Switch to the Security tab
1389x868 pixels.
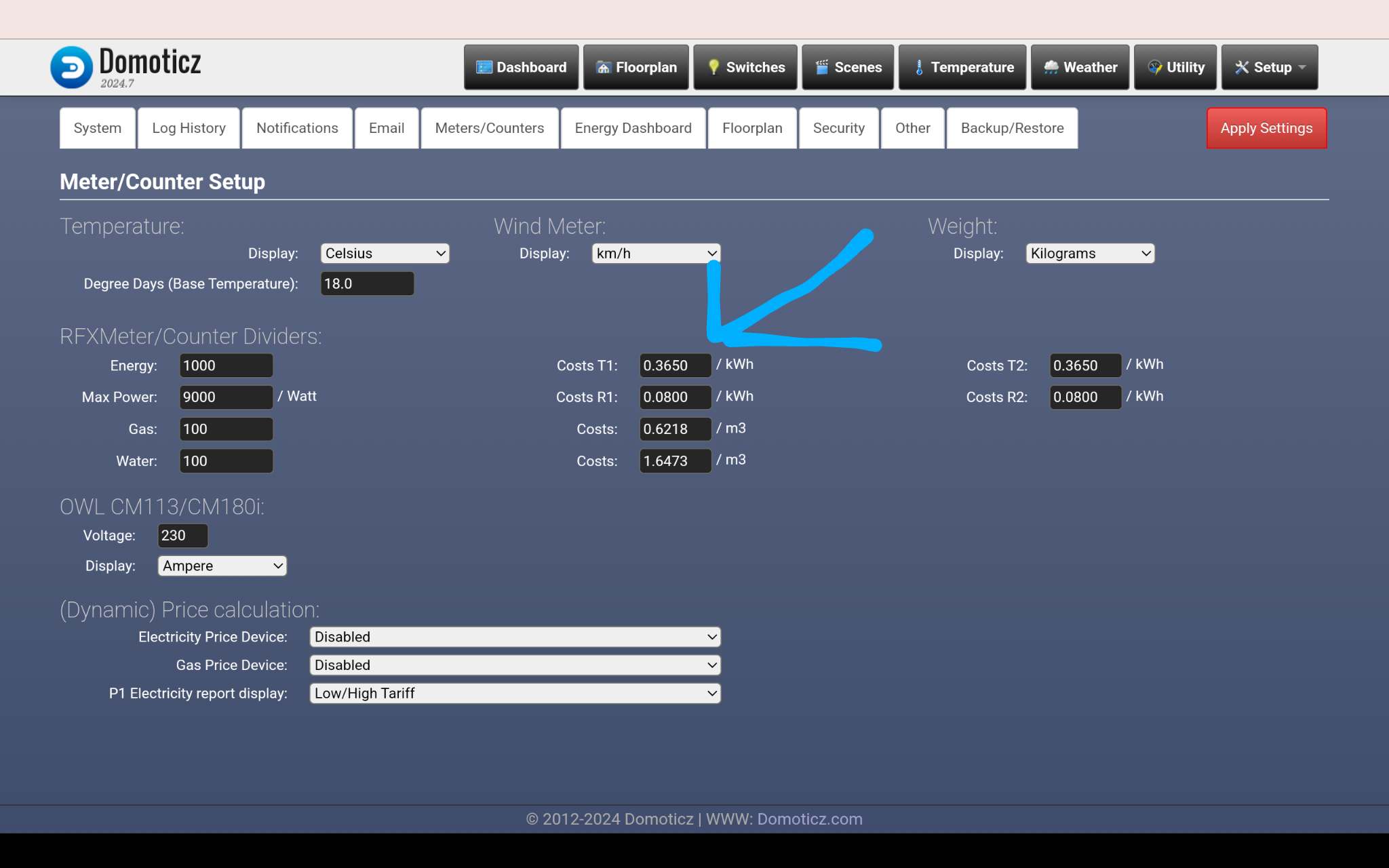(839, 128)
